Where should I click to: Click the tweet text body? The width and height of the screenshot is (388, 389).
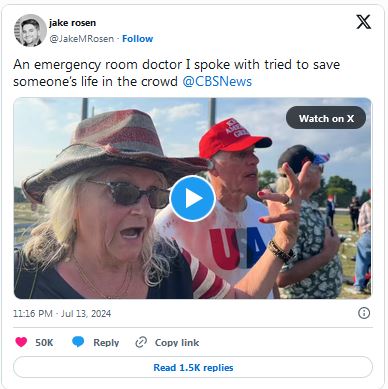[x=177, y=73]
